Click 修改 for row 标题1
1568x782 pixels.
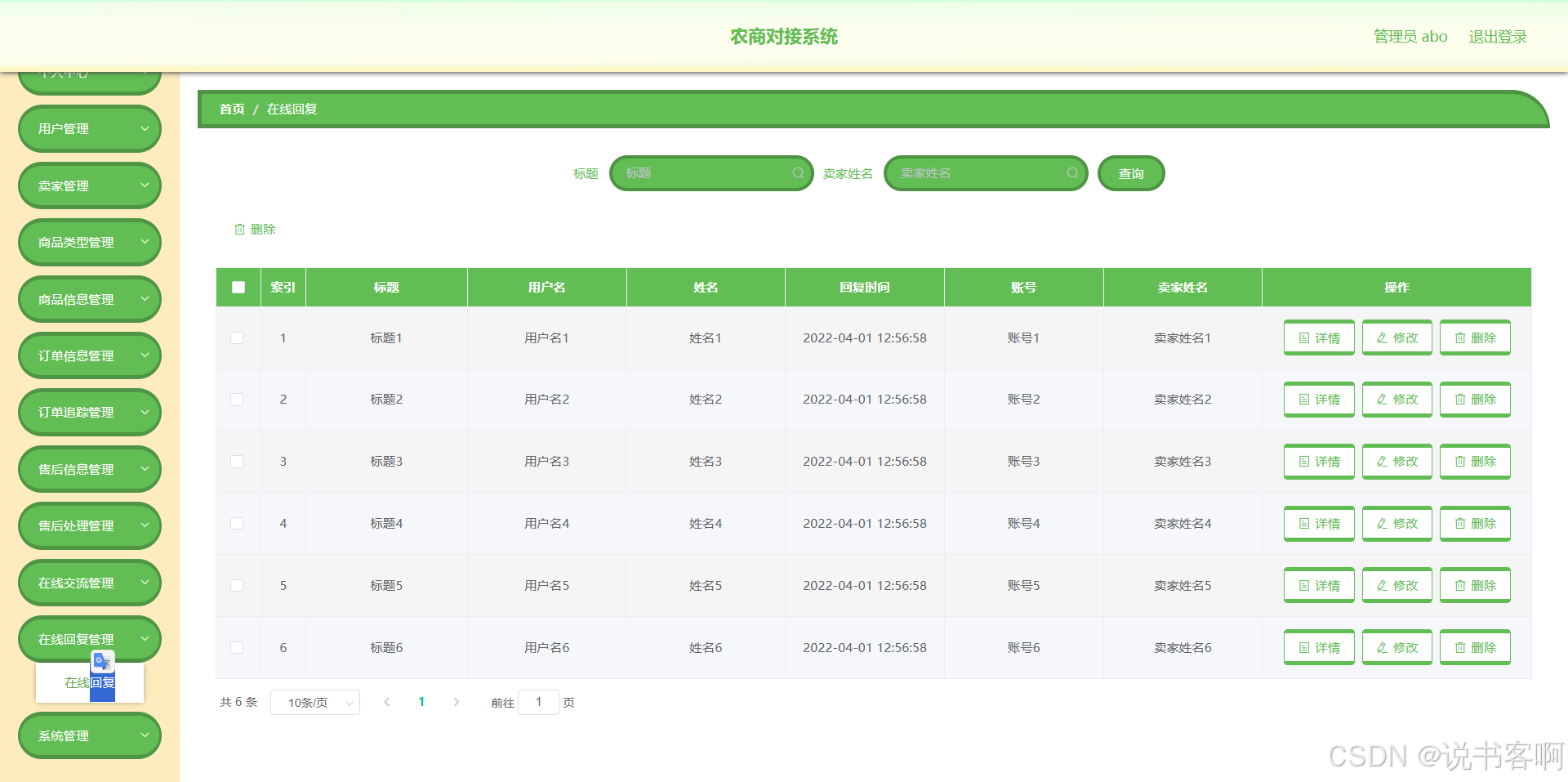pyautogui.click(x=1397, y=337)
